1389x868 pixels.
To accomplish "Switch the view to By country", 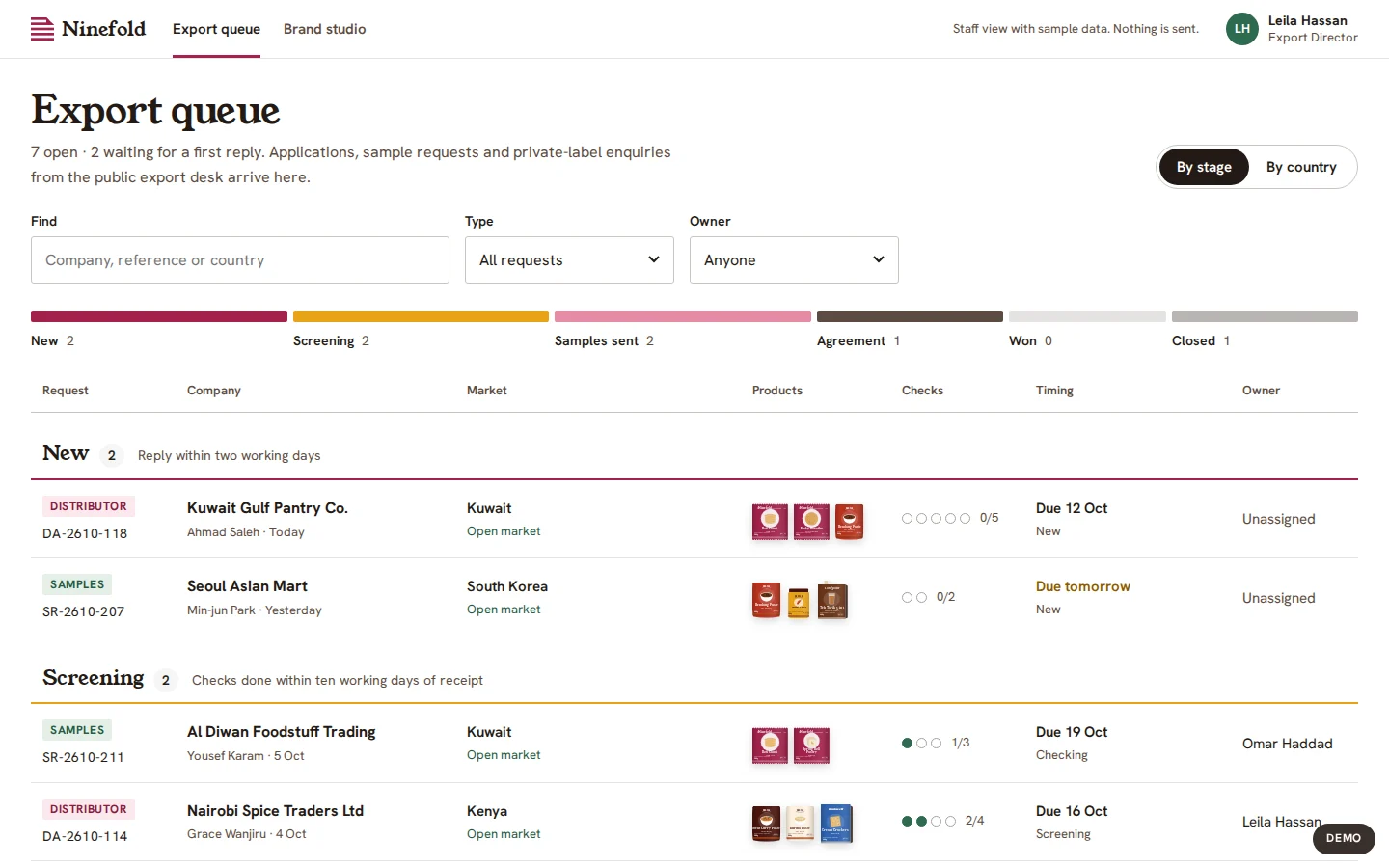I will 1301,167.
